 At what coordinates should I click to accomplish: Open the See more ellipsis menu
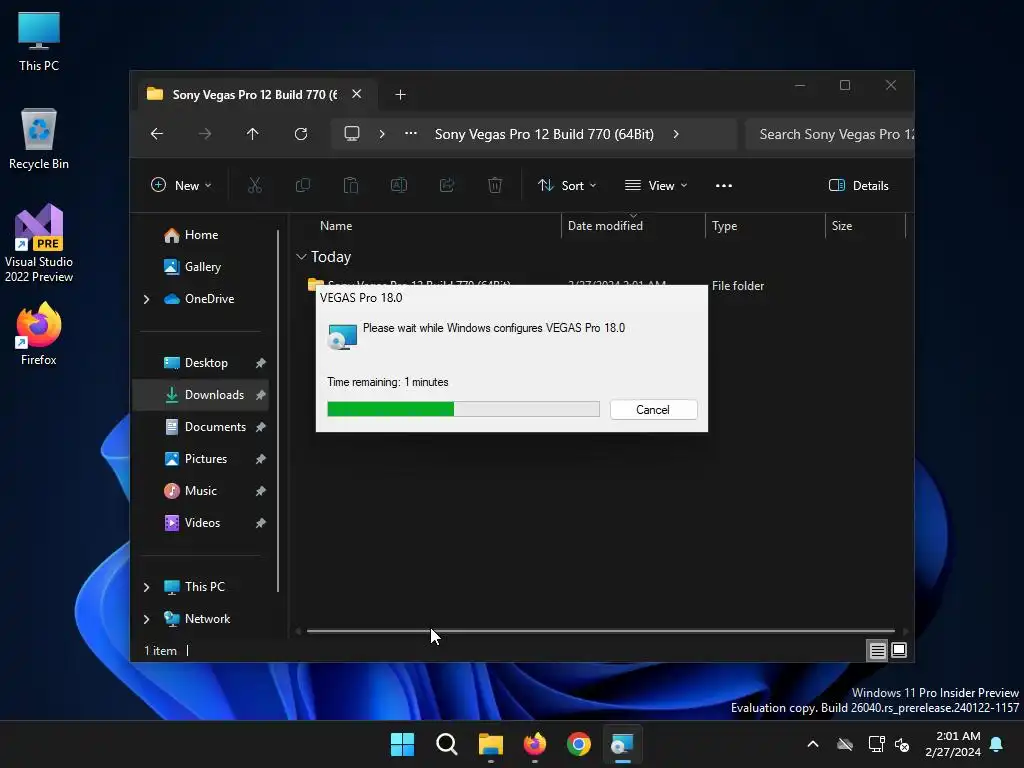724,185
